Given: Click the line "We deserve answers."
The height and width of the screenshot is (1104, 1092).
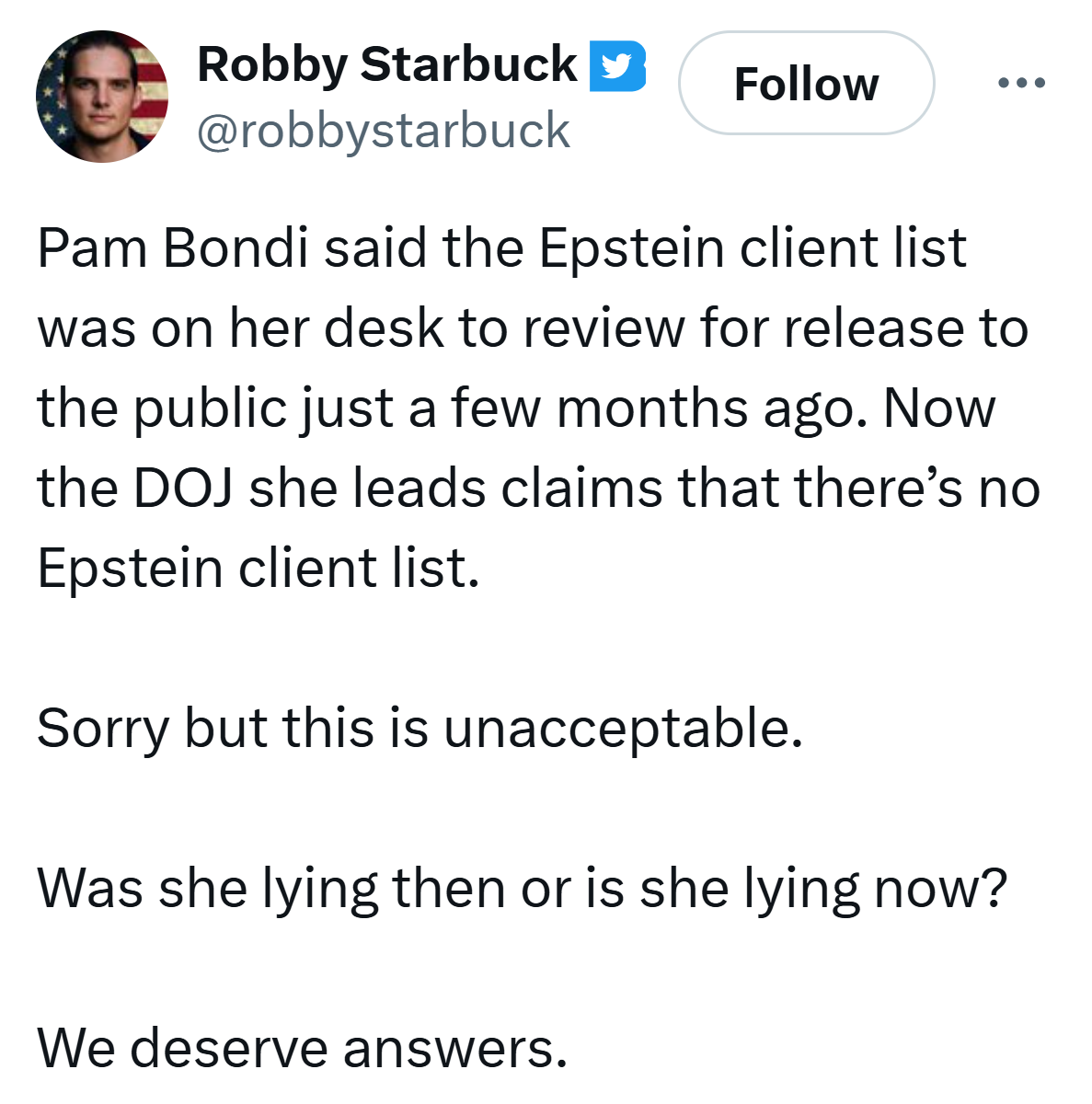Looking at the screenshot, I should click(303, 1048).
